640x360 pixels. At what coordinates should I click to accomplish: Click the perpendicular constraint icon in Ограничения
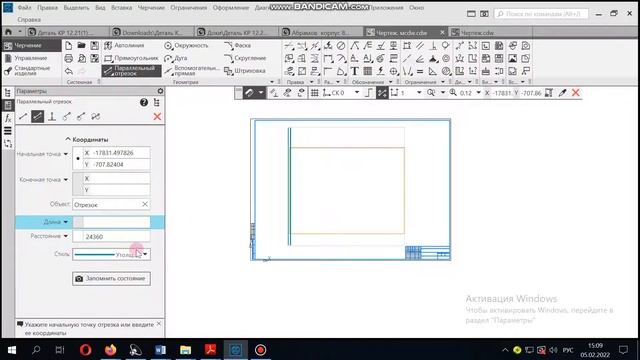click(x=433, y=46)
